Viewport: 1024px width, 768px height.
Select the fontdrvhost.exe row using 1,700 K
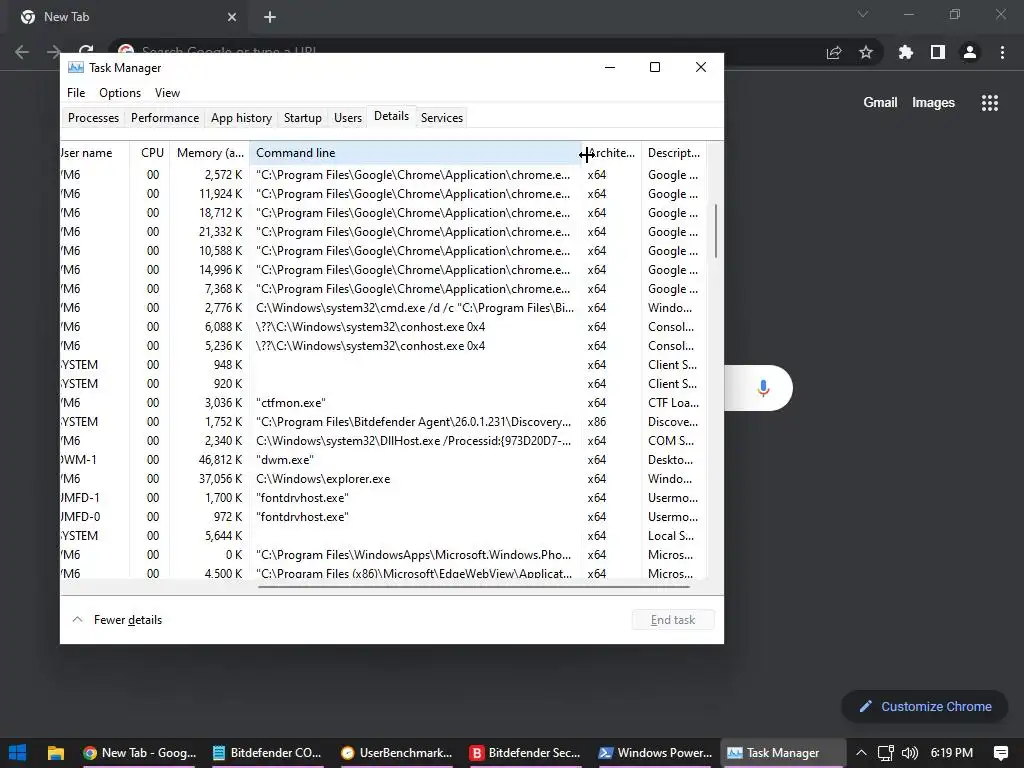383,498
